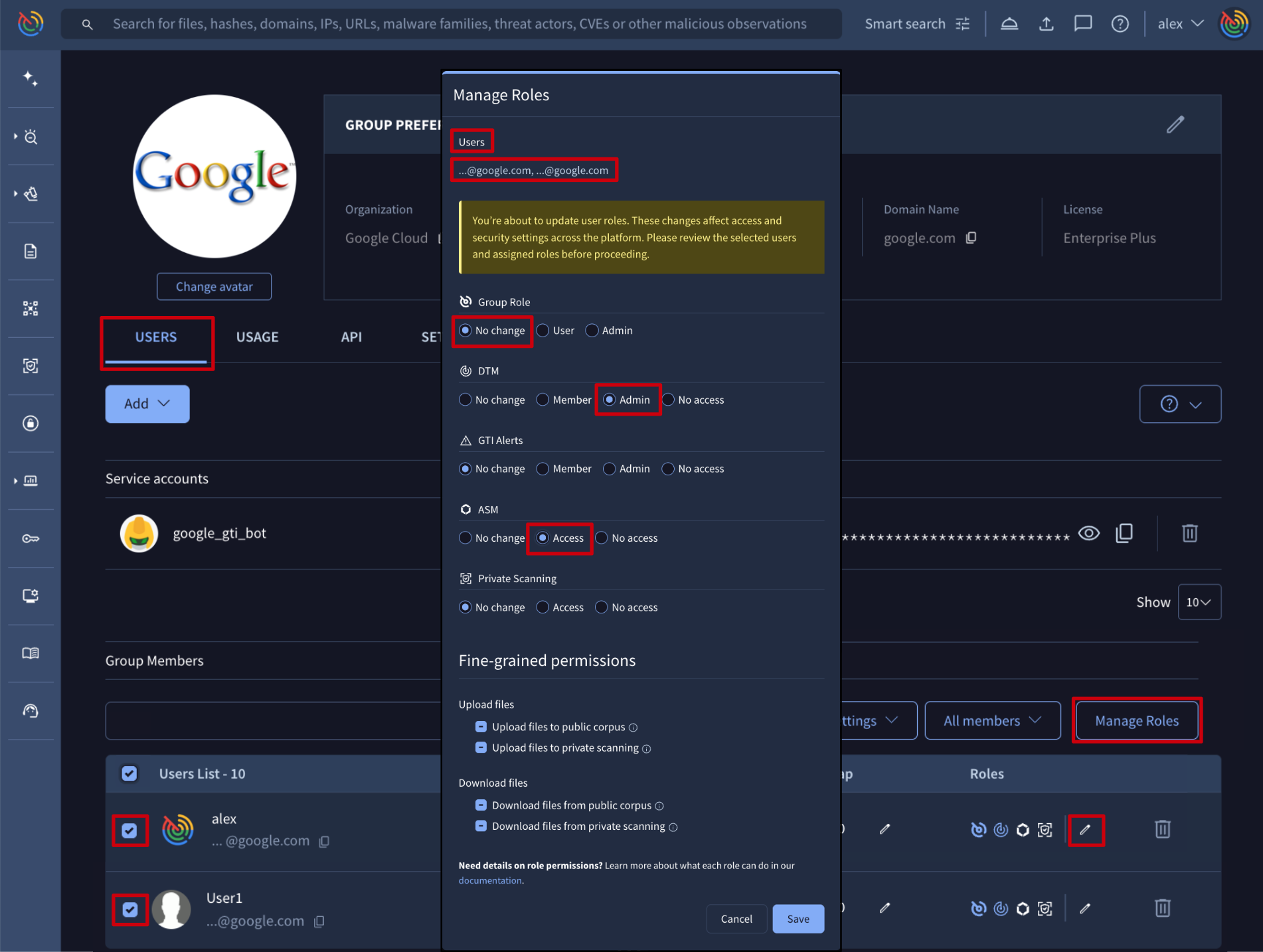Open the user avatar in the top-right corner
Viewport: 1263px width, 952px height.
pos(1234,24)
